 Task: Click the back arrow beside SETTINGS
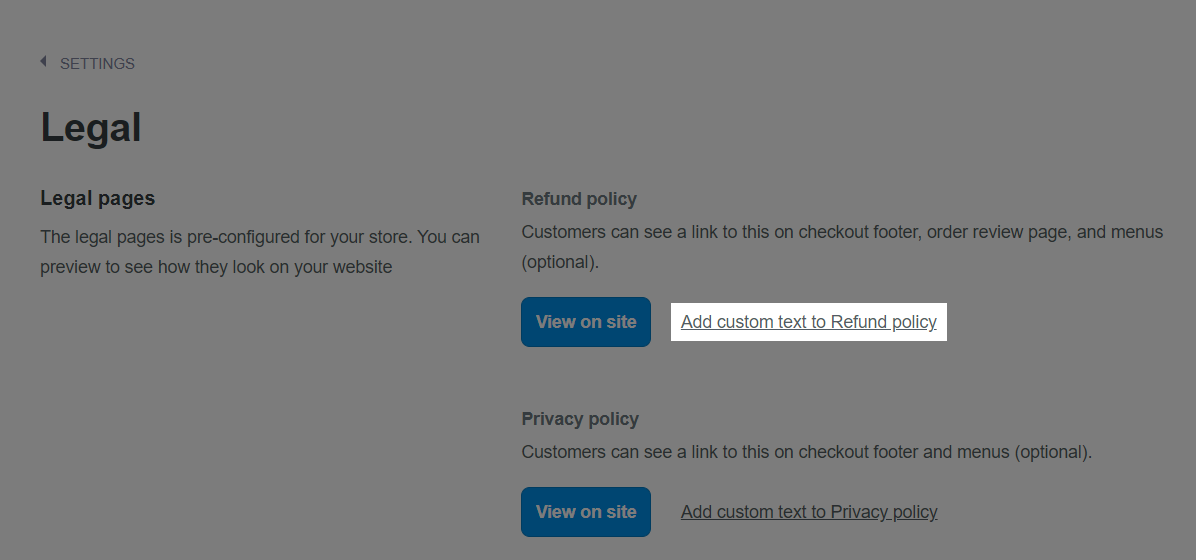[x=43, y=61]
